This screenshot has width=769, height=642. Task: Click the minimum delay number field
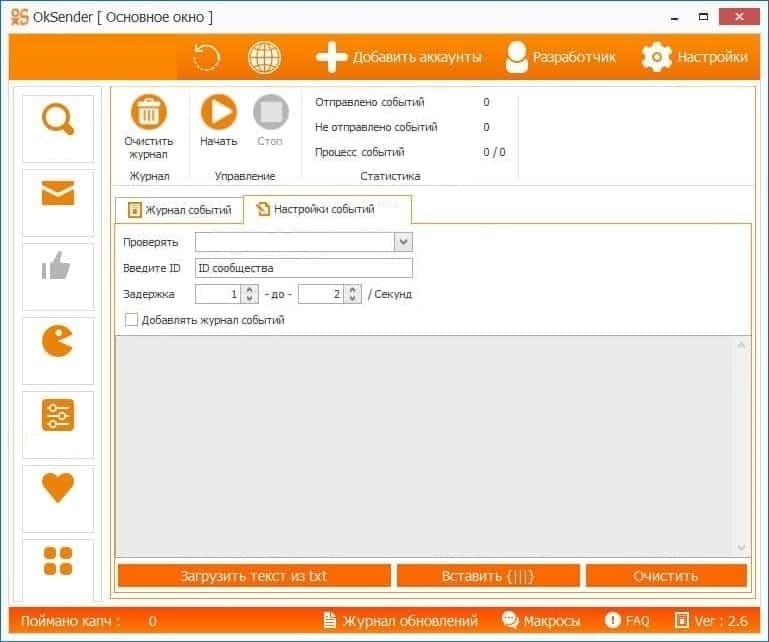(218, 294)
